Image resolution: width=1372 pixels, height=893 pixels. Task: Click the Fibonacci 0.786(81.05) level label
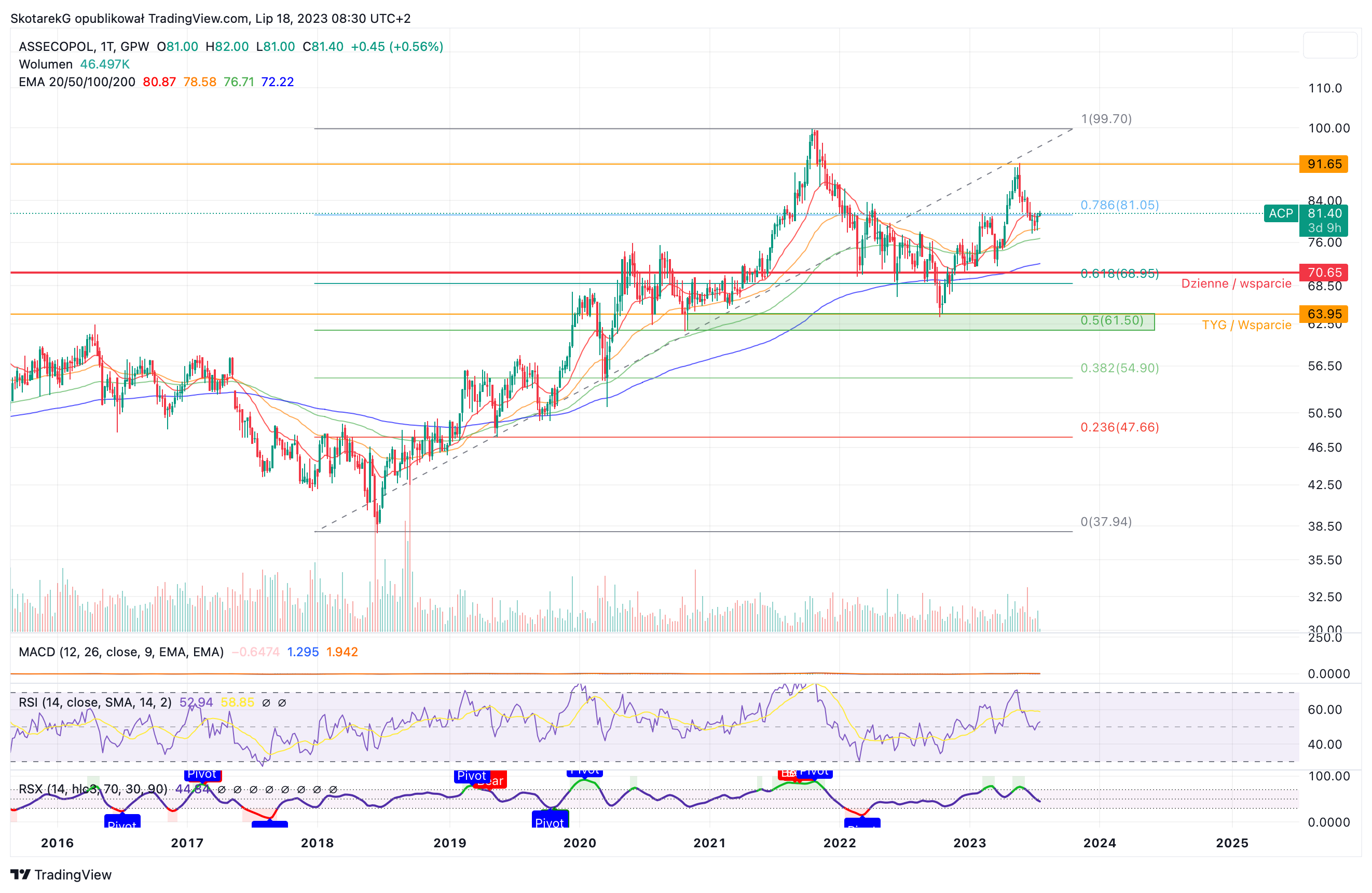[1119, 205]
